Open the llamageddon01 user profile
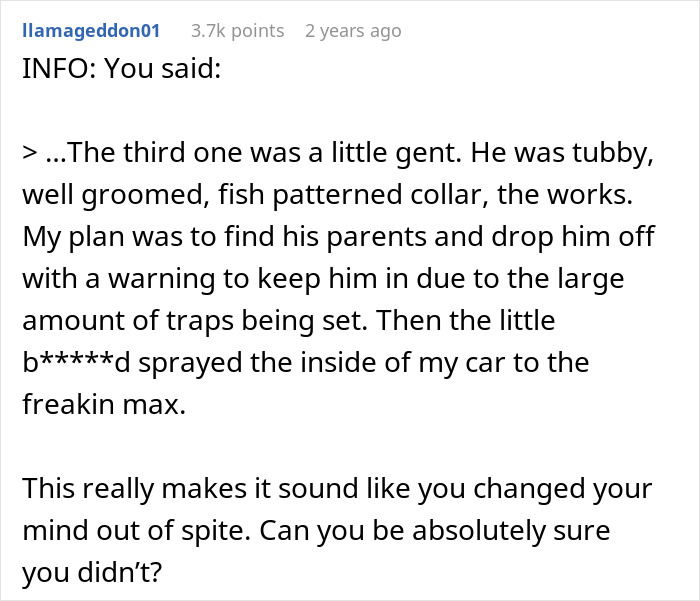This screenshot has width=700, height=601. click(x=91, y=31)
